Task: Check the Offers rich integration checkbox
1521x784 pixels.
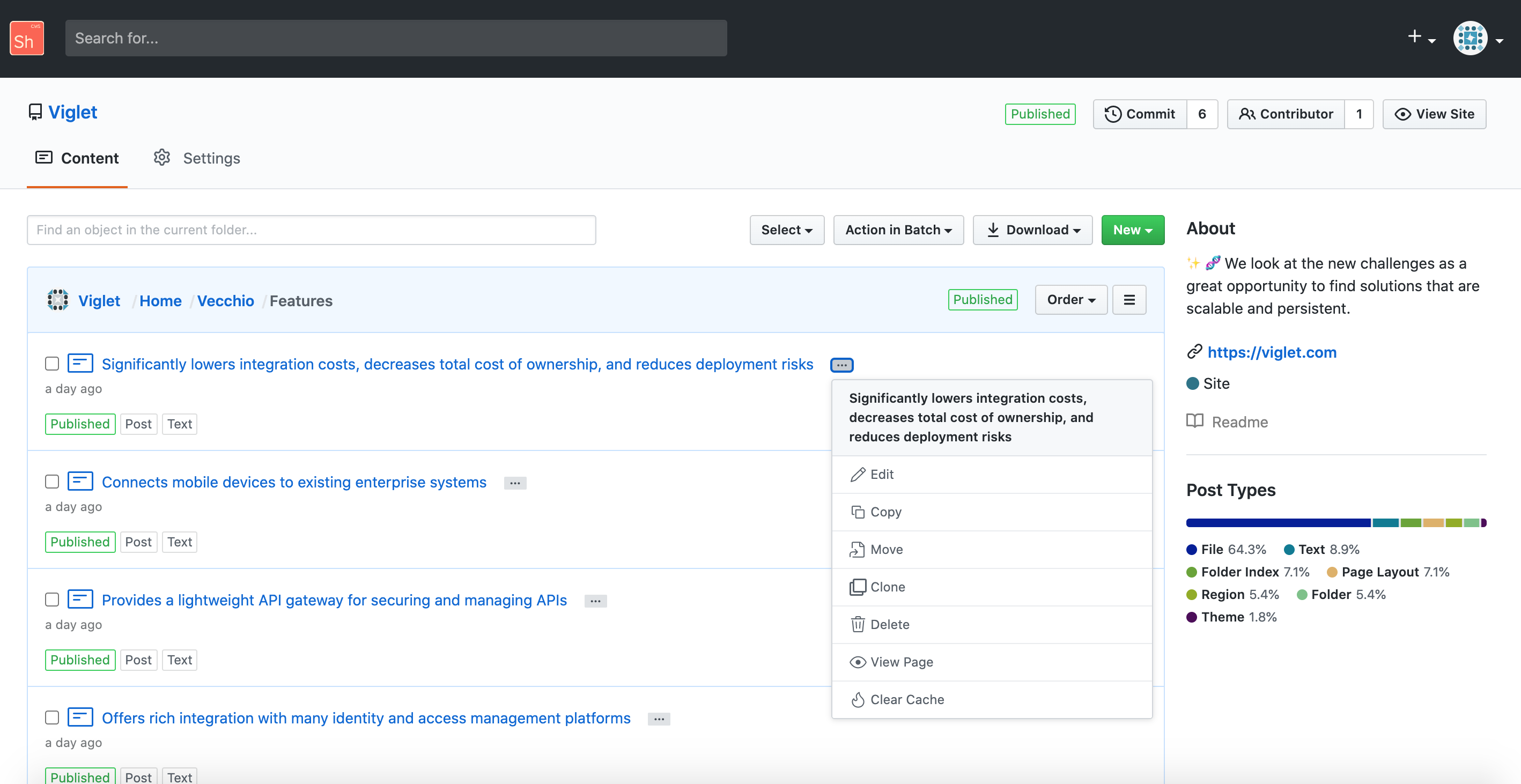Action: pyautogui.click(x=52, y=718)
